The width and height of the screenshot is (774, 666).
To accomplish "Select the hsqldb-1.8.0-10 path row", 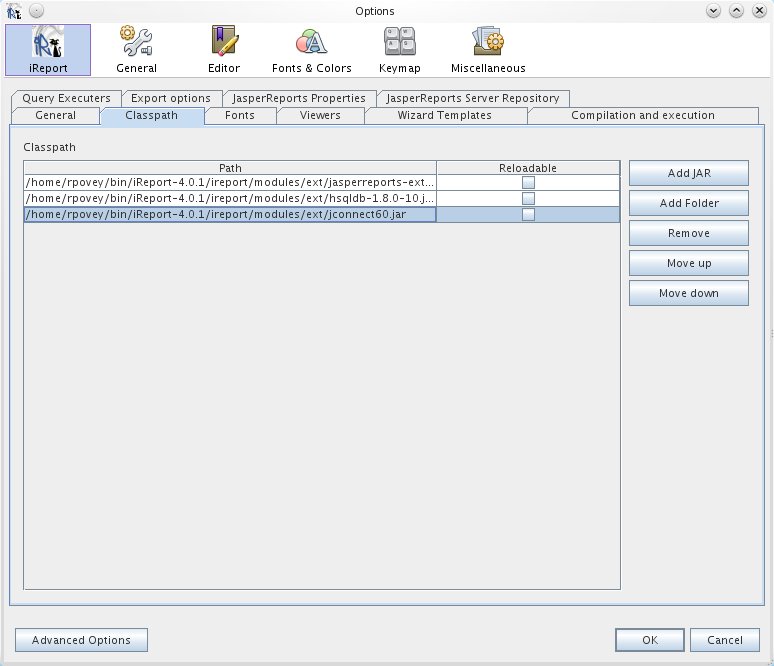I will coord(230,198).
